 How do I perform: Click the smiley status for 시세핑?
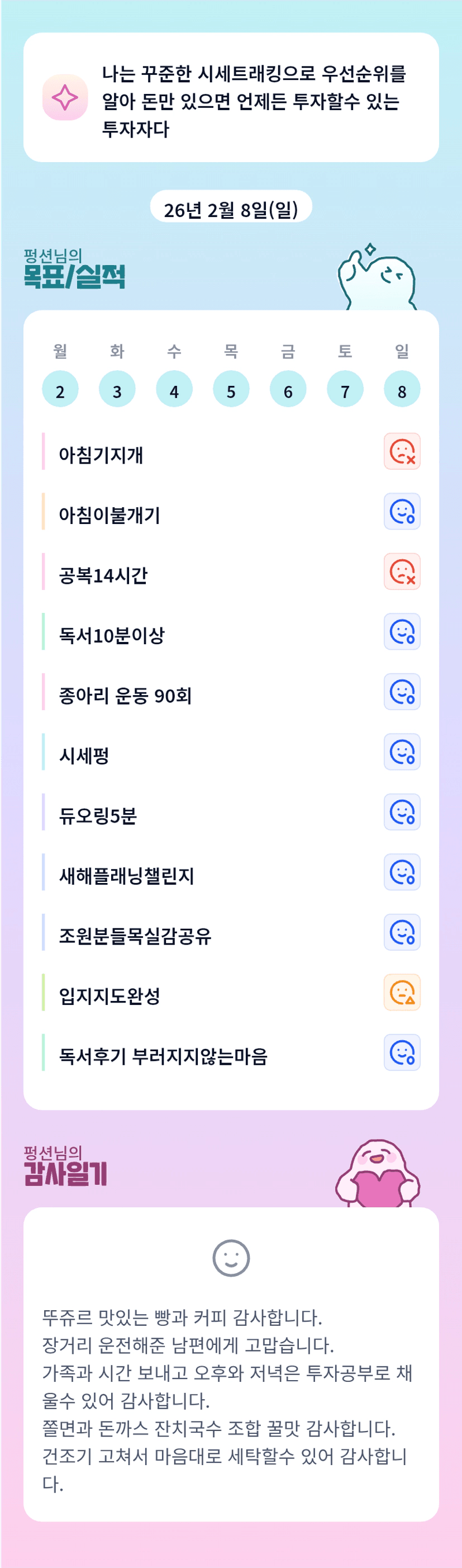(x=402, y=752)
